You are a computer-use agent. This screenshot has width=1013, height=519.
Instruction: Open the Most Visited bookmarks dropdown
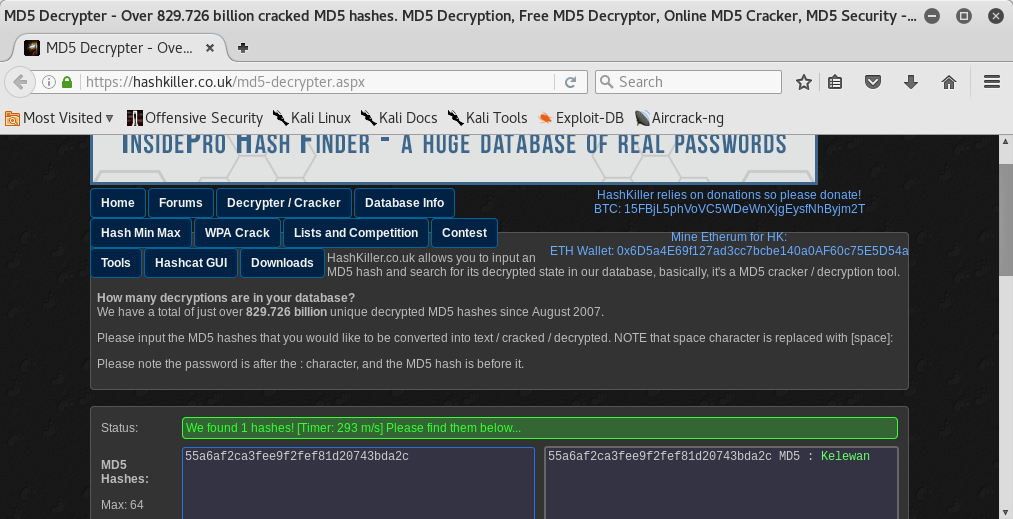click(x=59, y=118)
